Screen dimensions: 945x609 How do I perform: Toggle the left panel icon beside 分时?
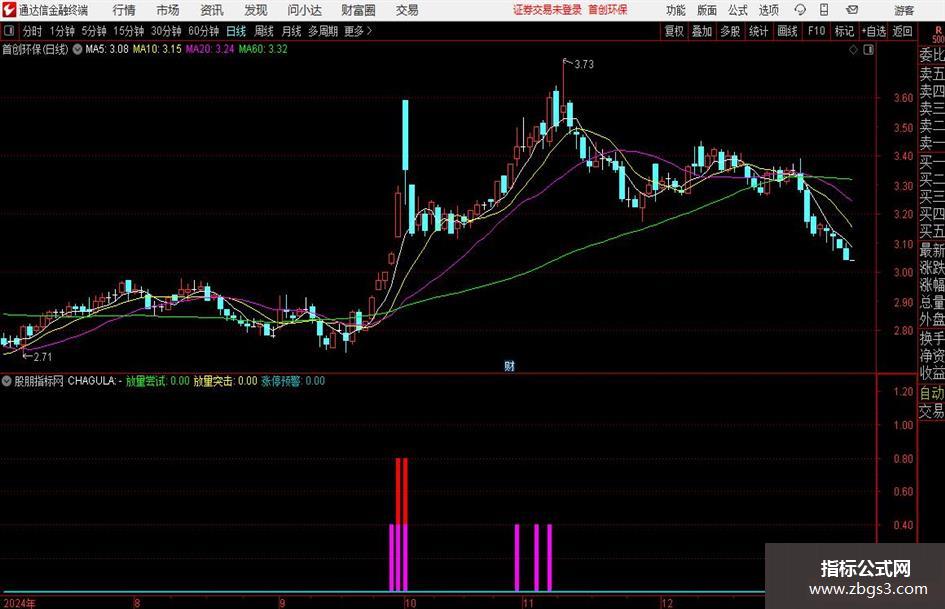pyautogui.click(x=9, y=31)
